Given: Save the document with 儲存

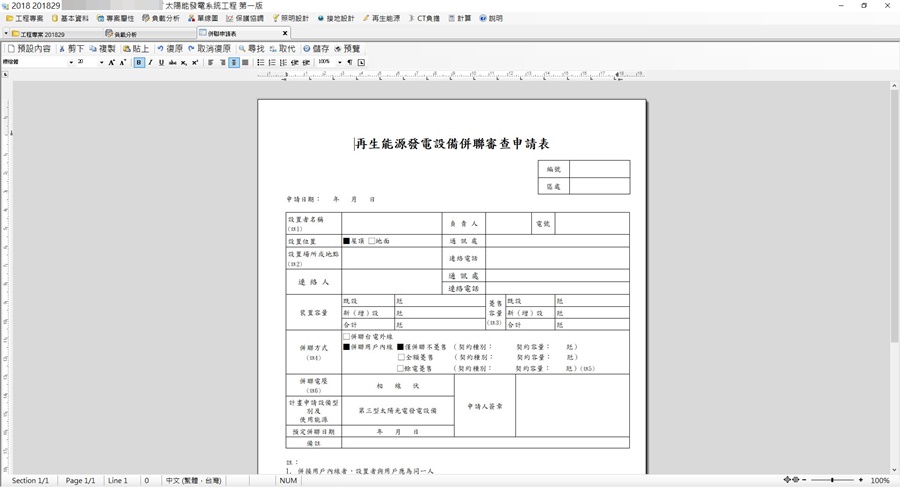Looking at the screenshot, I should (x=315, y=48).
